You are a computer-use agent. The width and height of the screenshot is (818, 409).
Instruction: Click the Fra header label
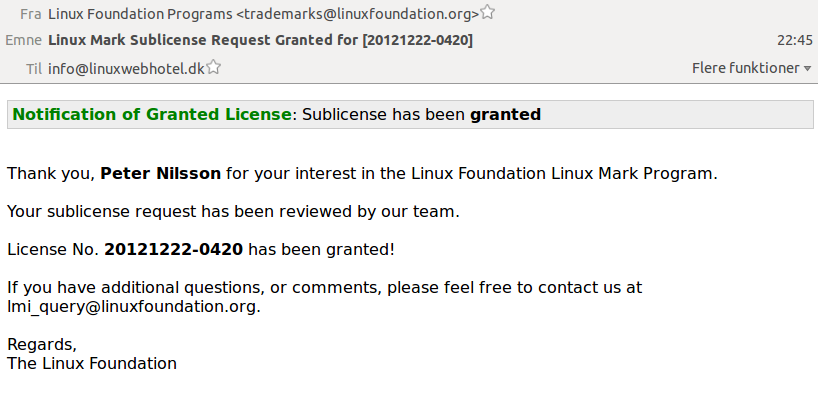pos(30,14)
